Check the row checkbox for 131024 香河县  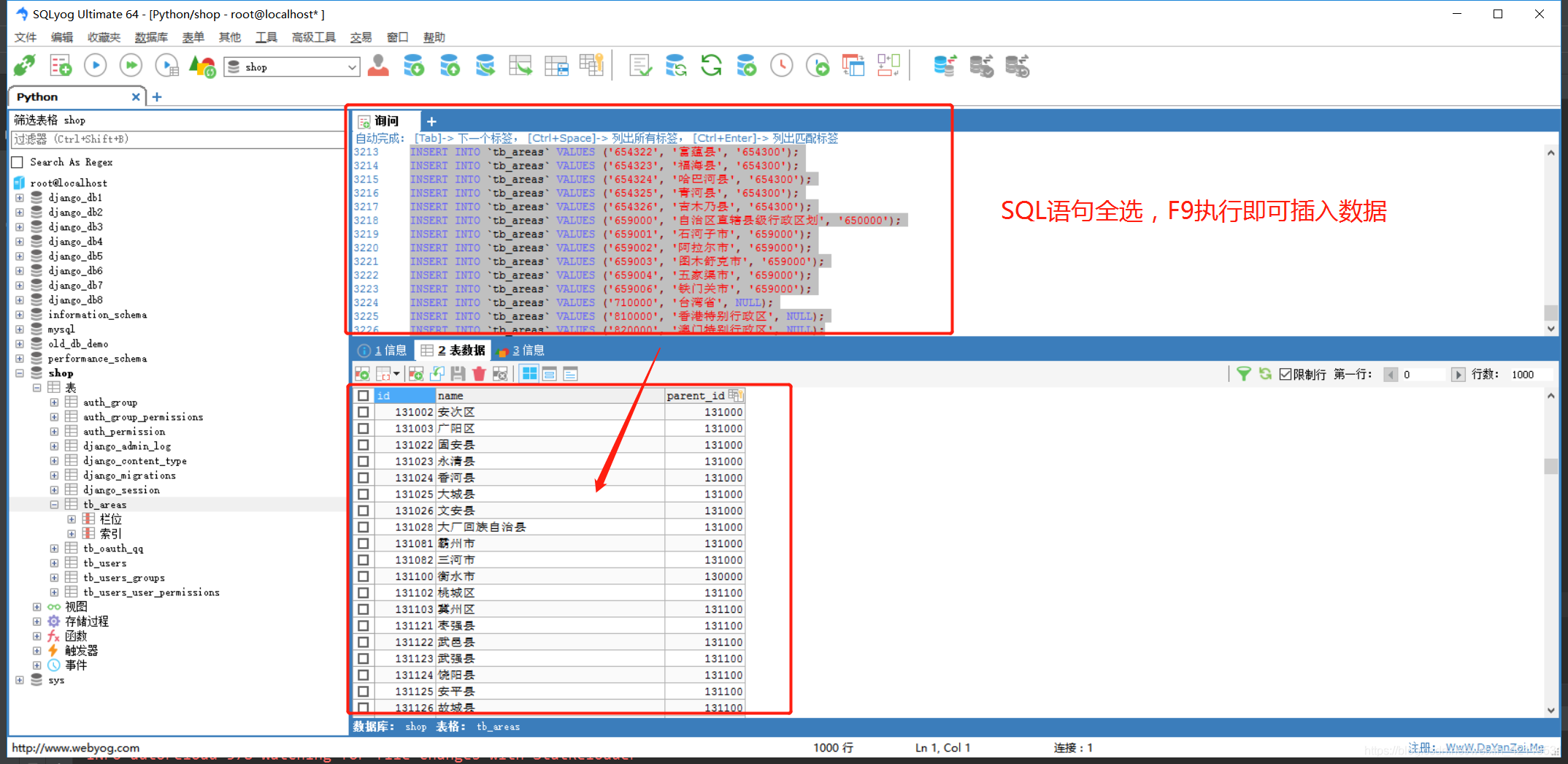364,478
